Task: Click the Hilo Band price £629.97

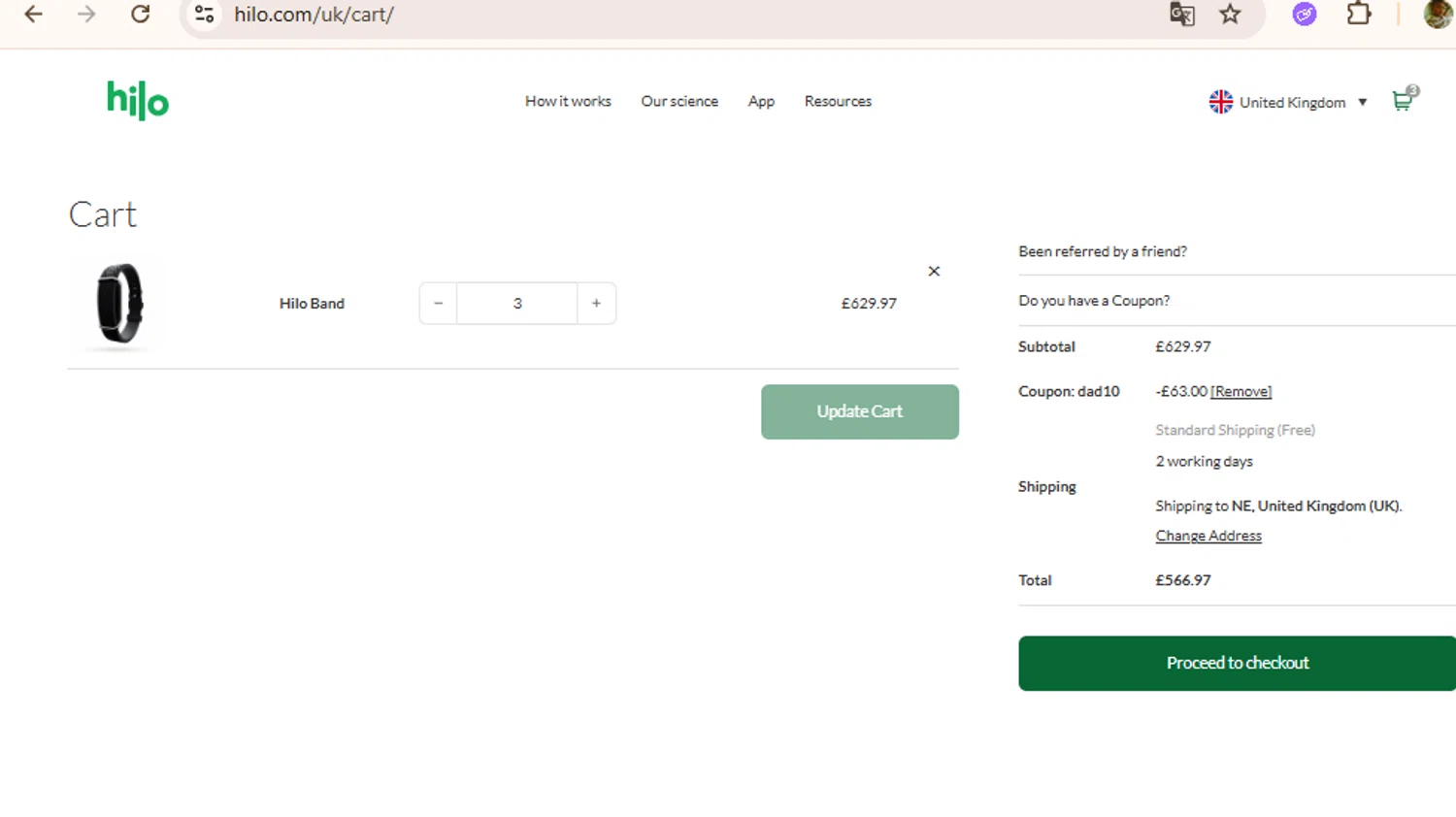Action: 869,304
